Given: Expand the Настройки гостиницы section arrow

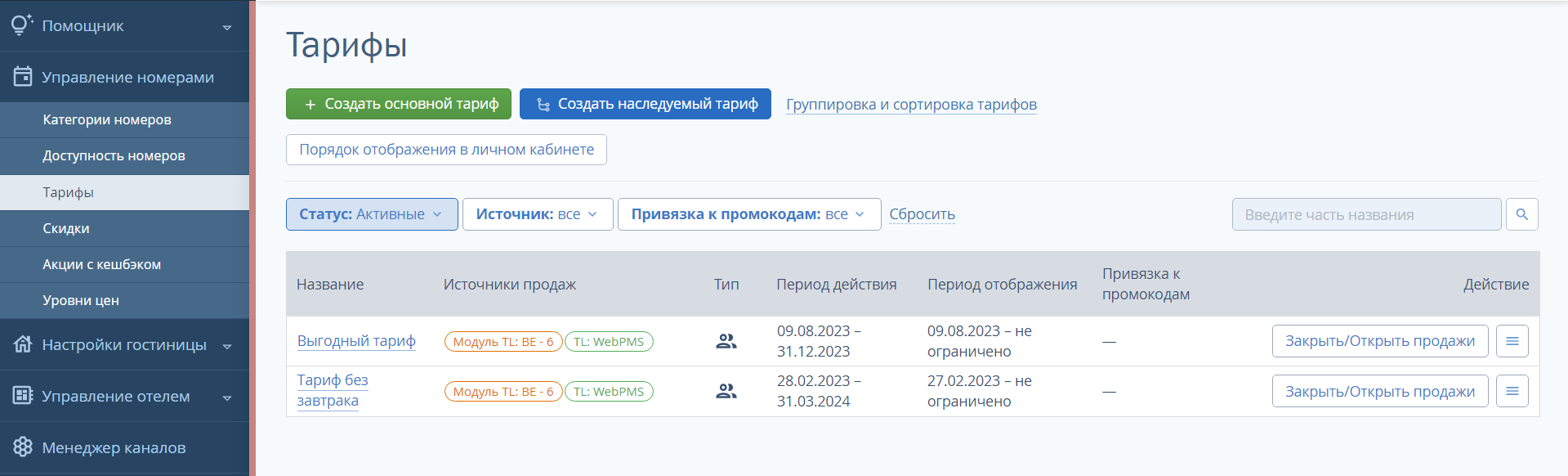Looking at the screenshot, I should [x=227, y=346].
